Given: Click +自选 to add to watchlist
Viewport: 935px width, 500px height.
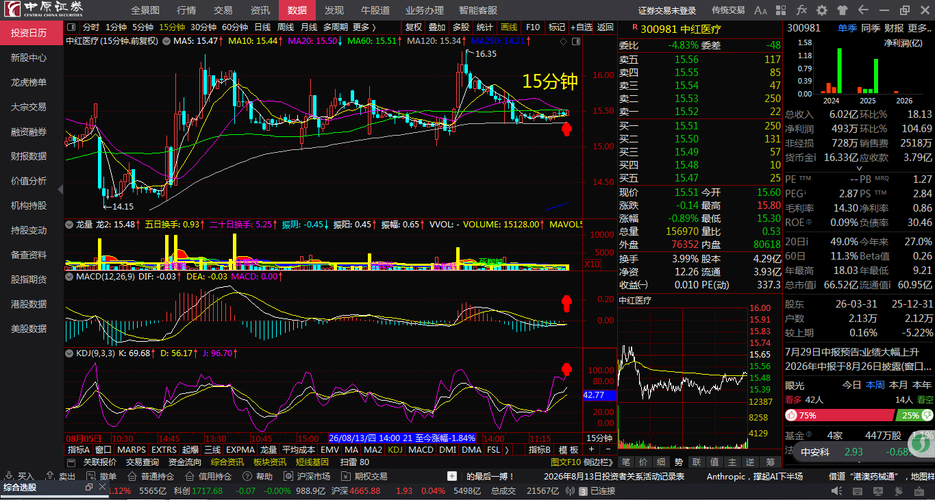Looking at the screenshot, I should tap(581, 27).
